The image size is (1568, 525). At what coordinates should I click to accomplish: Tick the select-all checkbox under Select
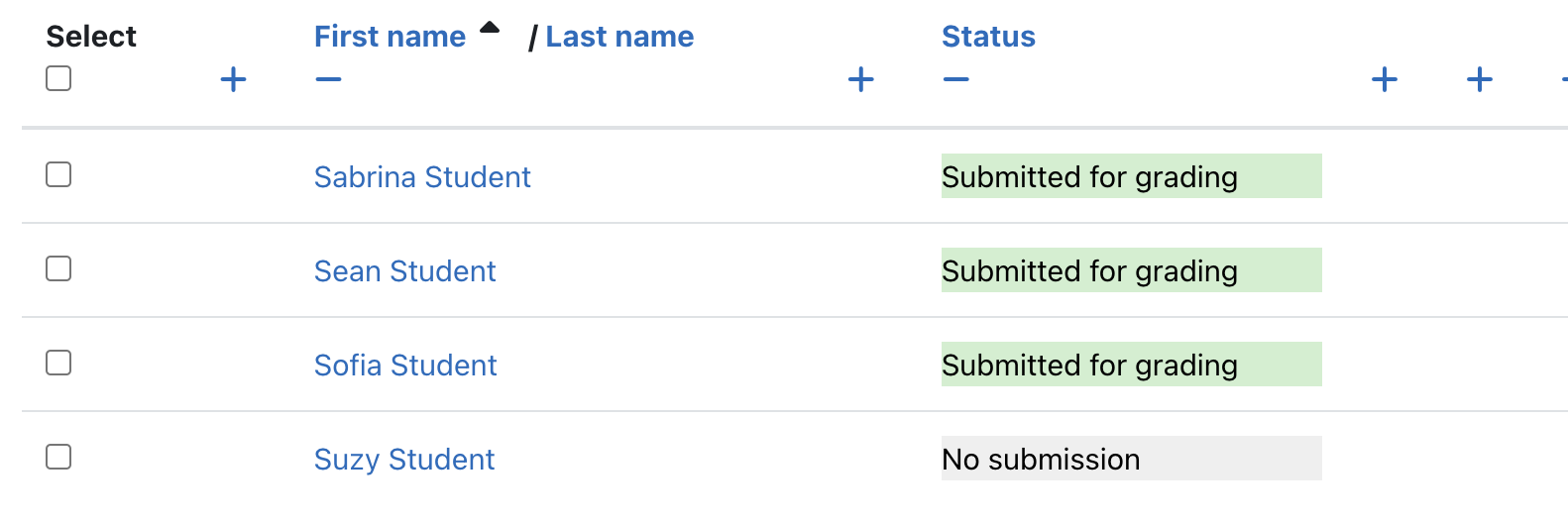tap(58, 78)
